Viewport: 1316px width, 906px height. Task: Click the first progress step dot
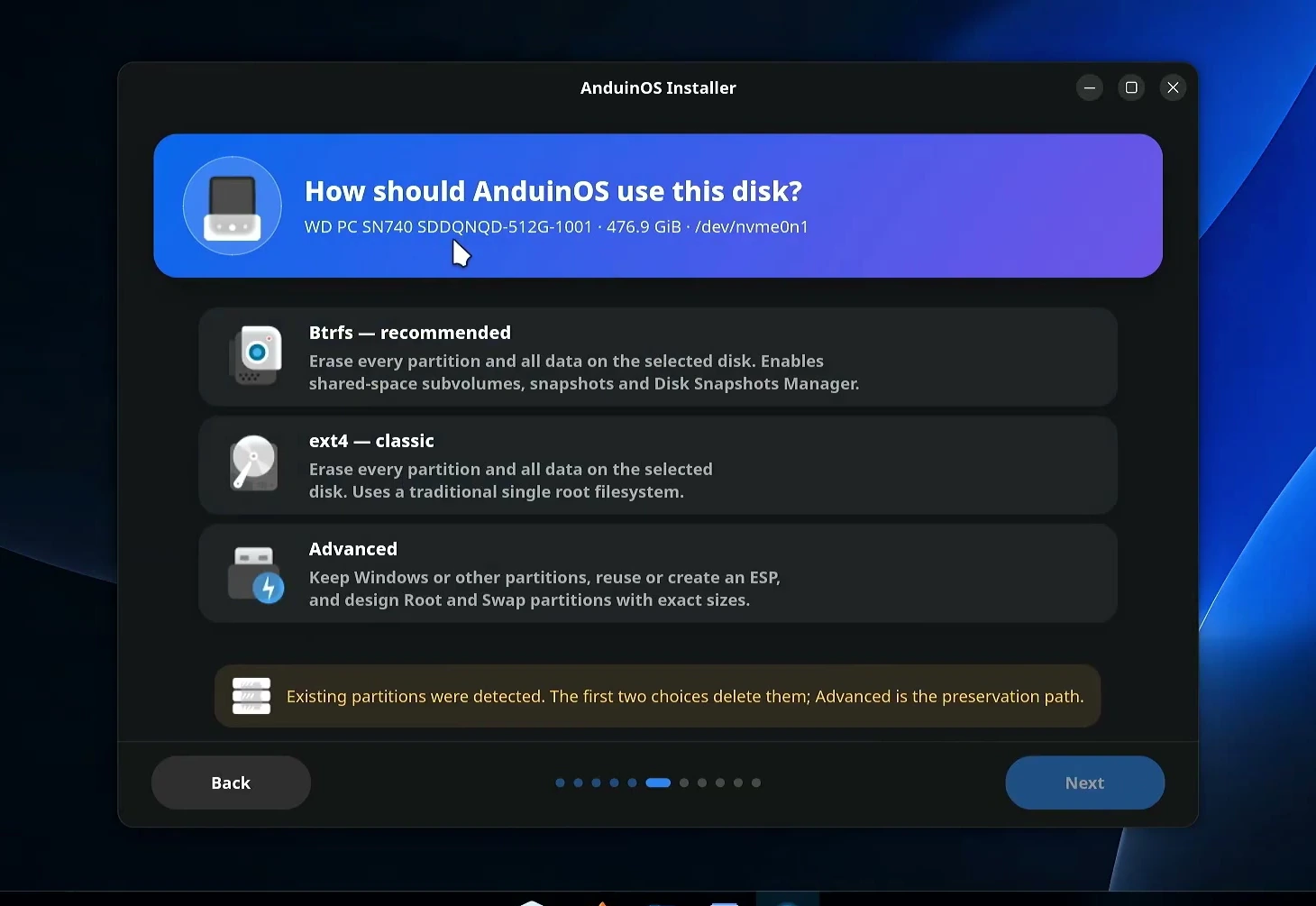[x=560, y=782]
